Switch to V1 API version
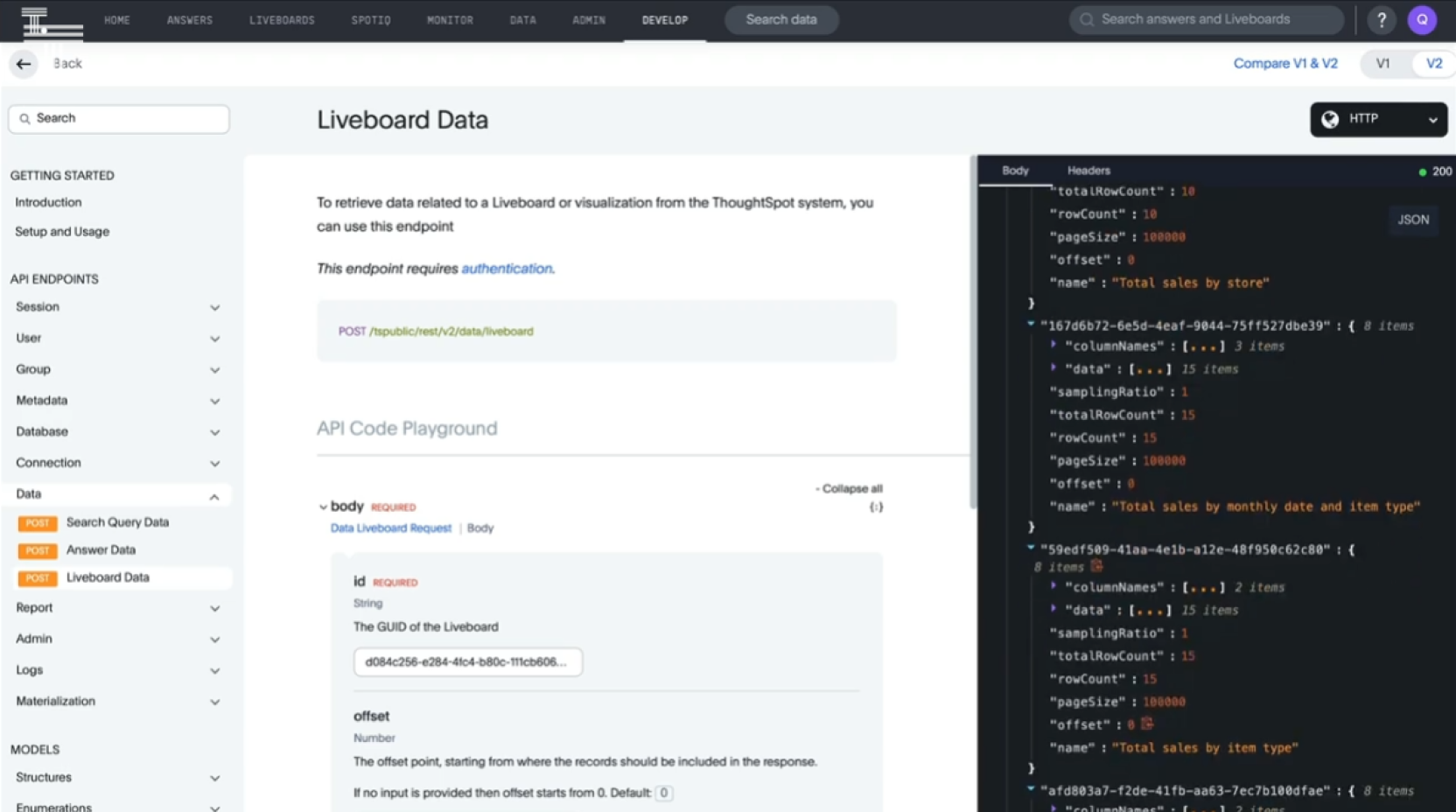 (1382, 63)
